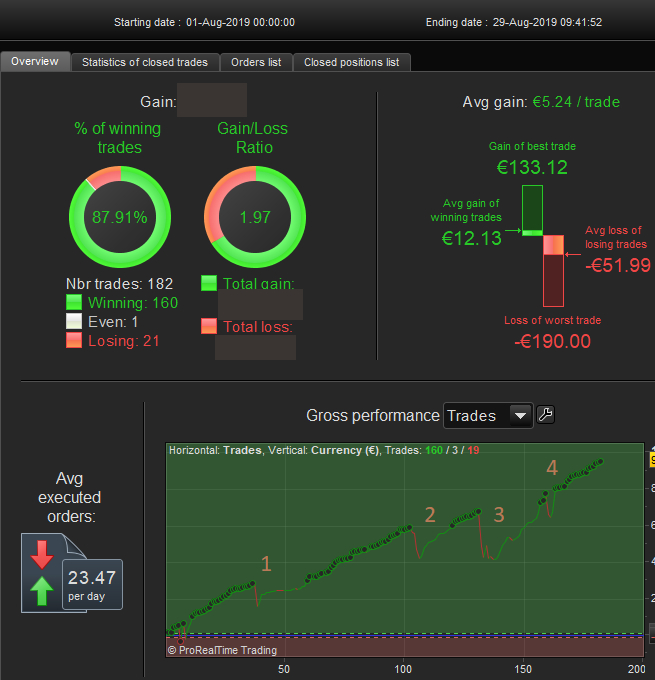Open the Orders list tab

(256, 62)
